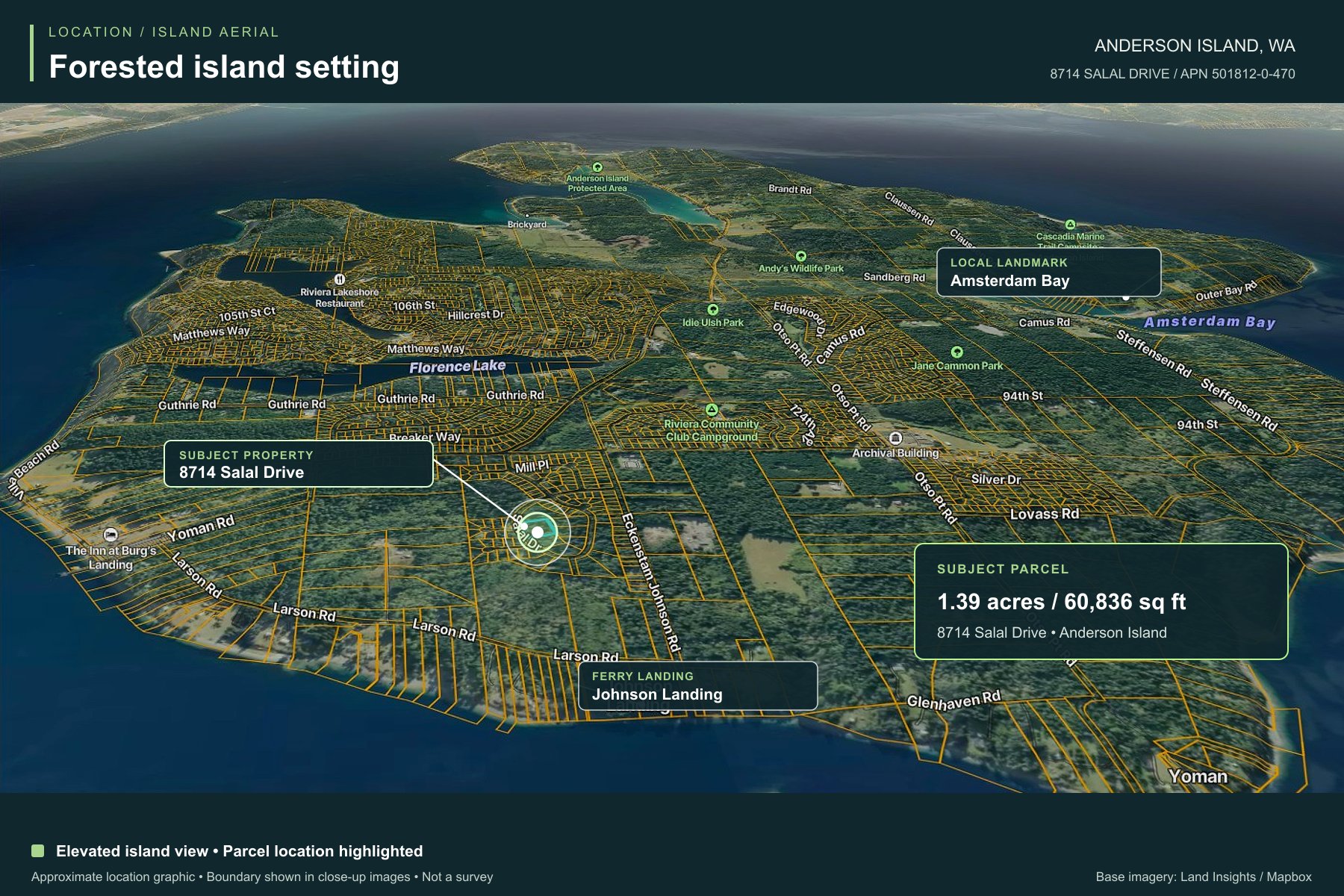Click the green legend square swatch
The image size is (1344, 896).
click(38, 850)
